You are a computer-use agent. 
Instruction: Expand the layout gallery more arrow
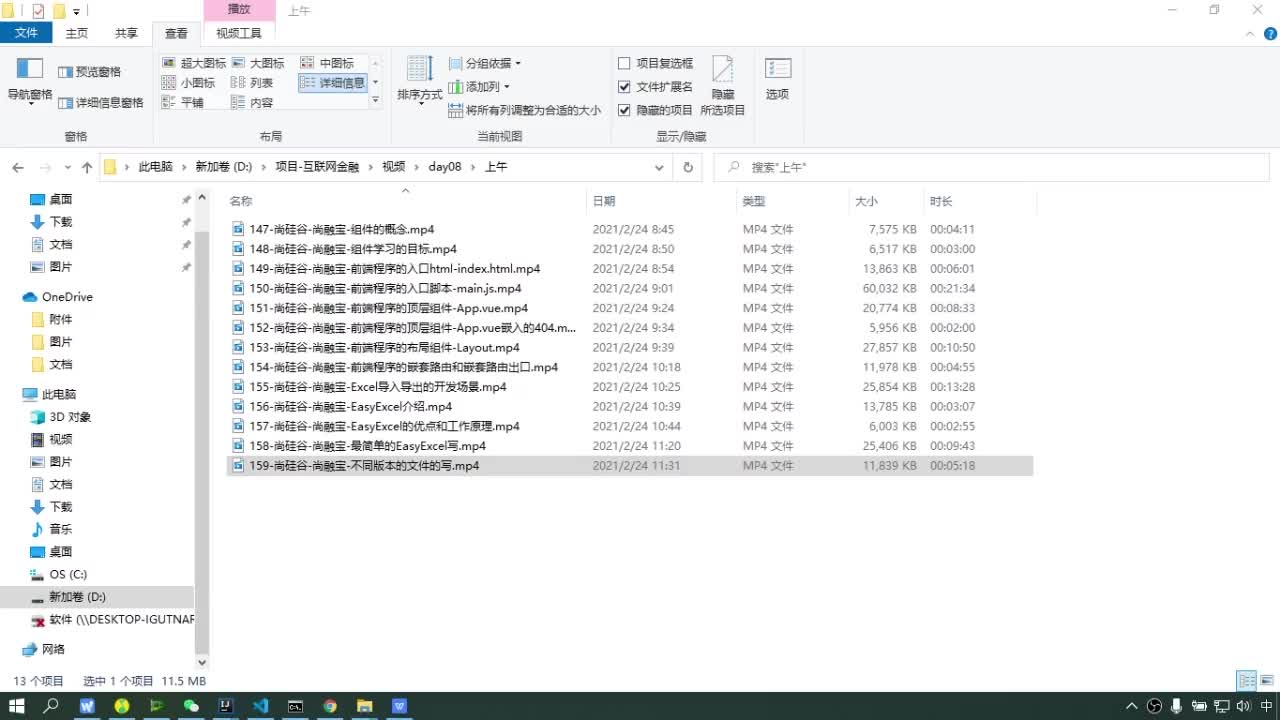point(376,100)
